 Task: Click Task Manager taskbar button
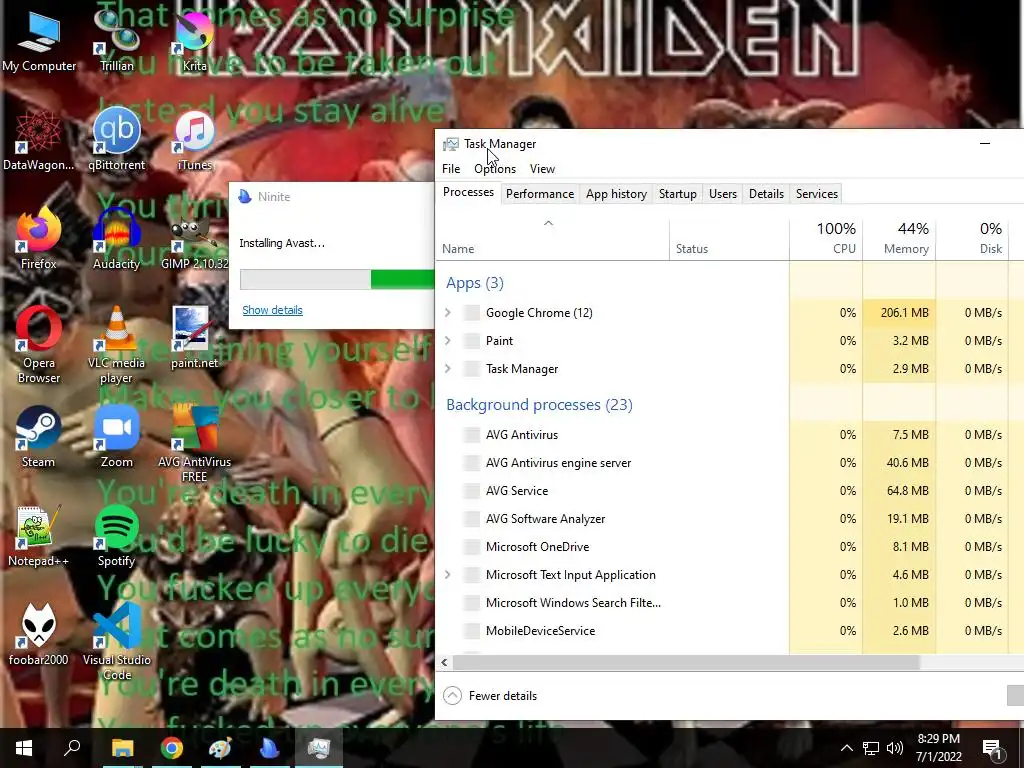pos(319,748)
